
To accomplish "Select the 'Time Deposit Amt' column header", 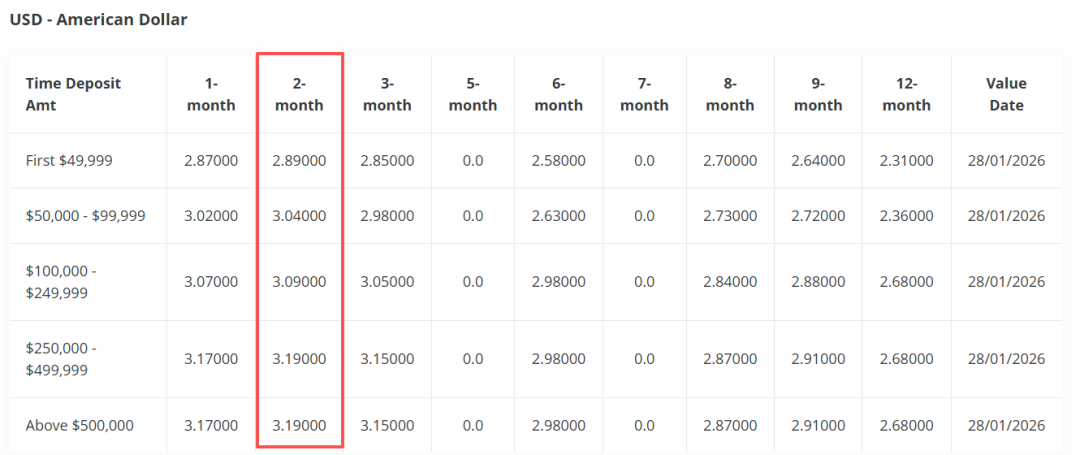I will click(73, 94).
